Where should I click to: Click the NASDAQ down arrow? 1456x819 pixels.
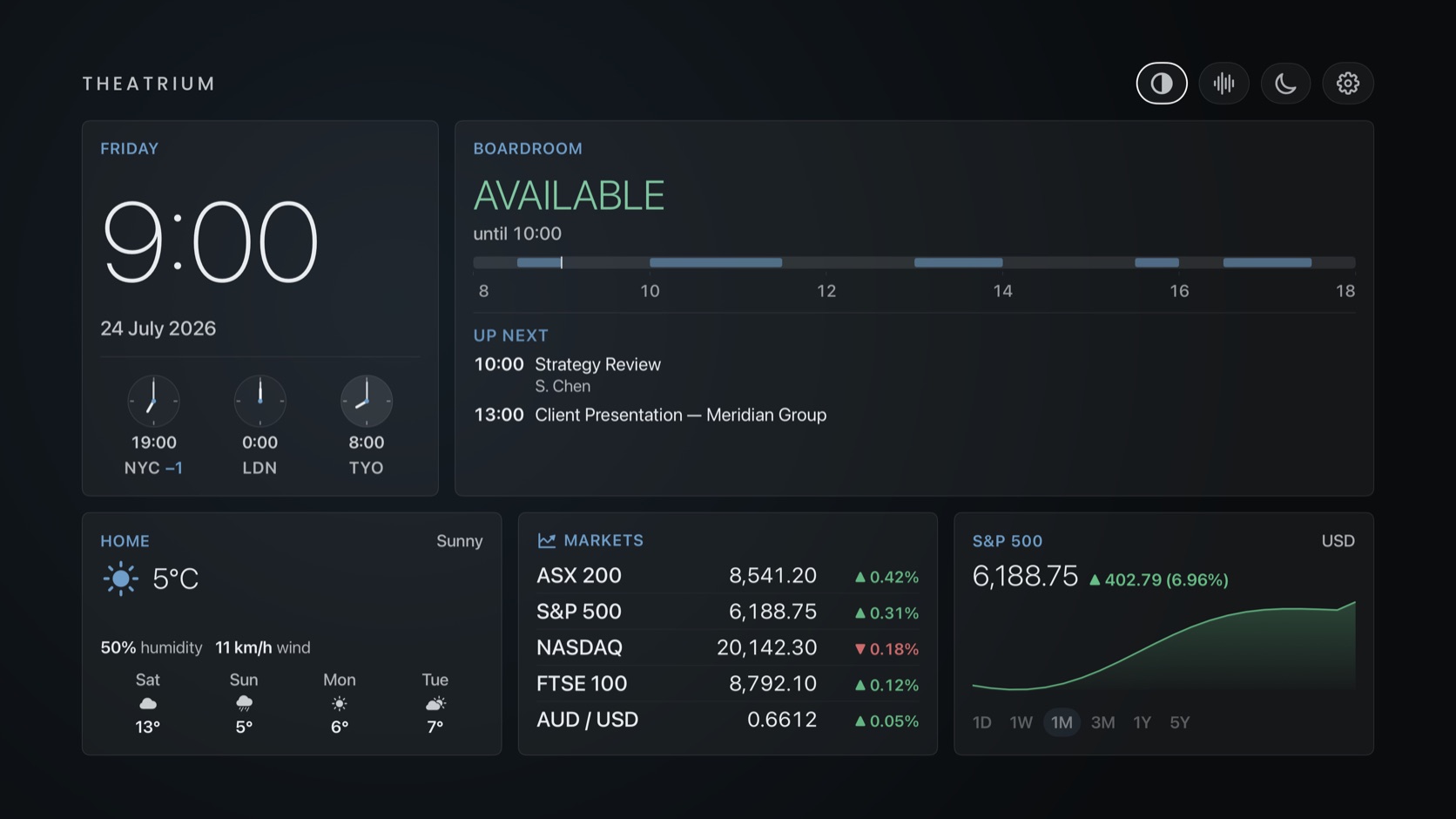click(860, 649)
